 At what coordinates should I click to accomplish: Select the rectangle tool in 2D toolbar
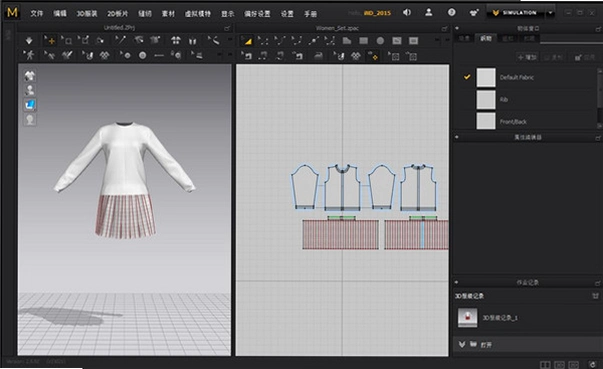coord(363,41)
